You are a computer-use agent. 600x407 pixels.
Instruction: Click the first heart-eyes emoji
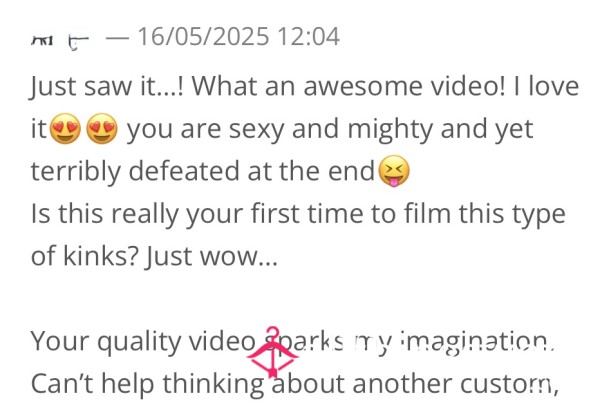coord(65,129)
